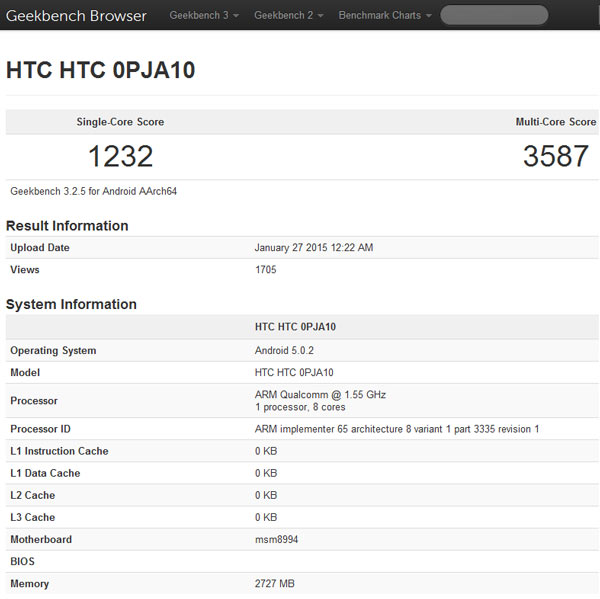Click the Processor ID row label

[x=40, y=429]
